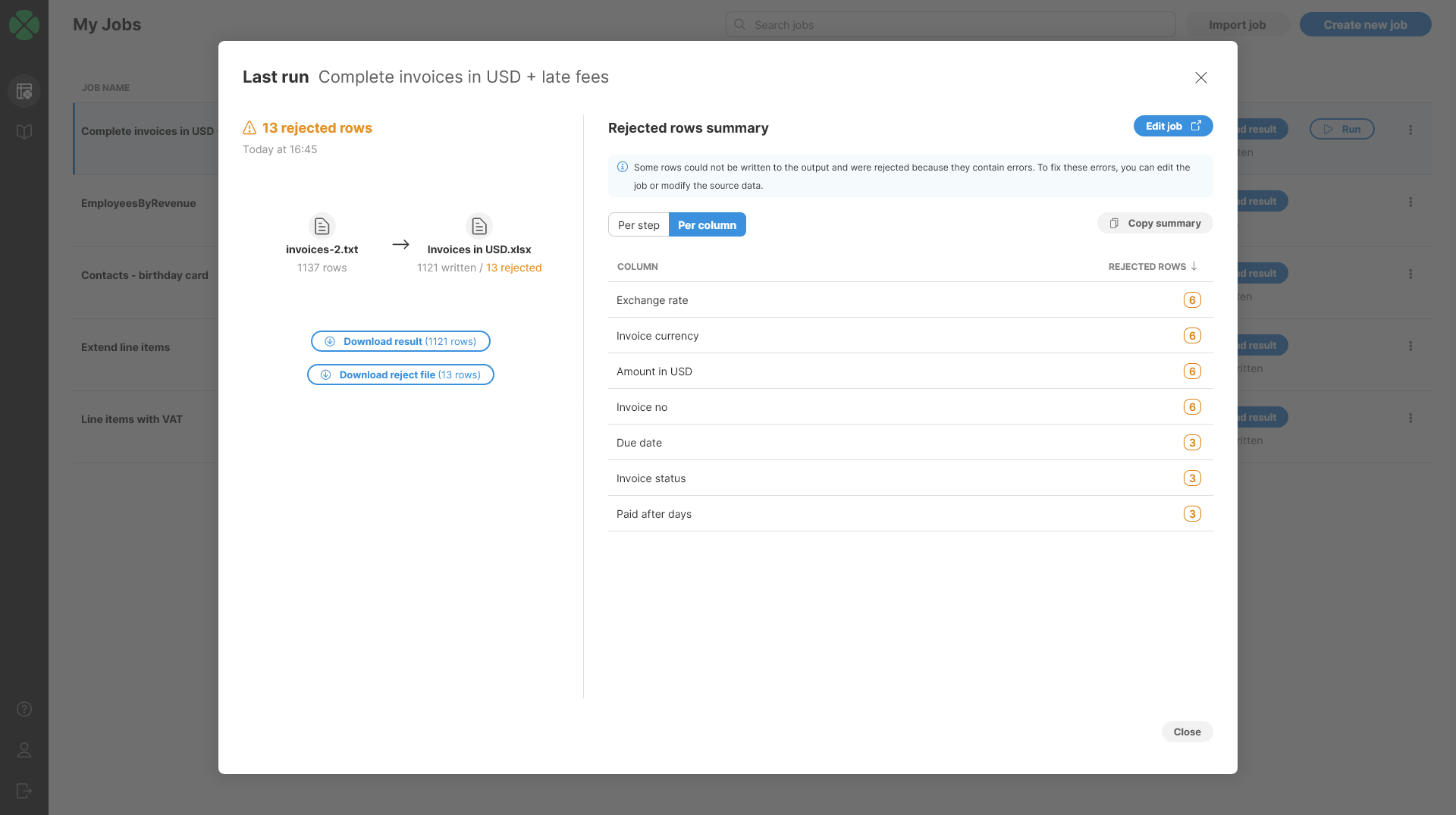Click the Search jobs input field
The width and height of the screenshot is (1456, 815).
pos(950,25)
